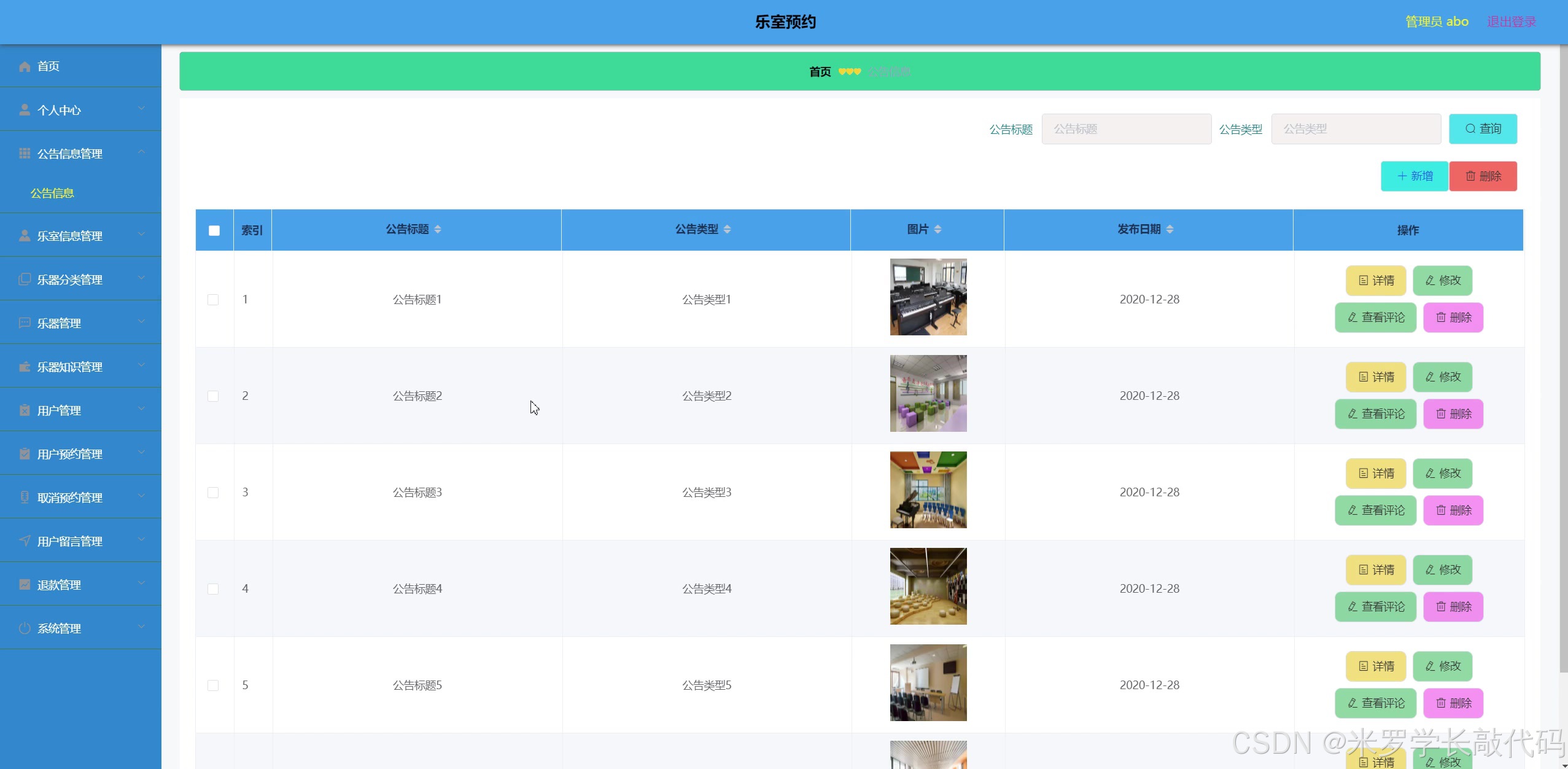Click the 图片 column sort arrows
The width and height of the screenshot is (1568, 769).
pyautogui.click(x=937, y=229)
